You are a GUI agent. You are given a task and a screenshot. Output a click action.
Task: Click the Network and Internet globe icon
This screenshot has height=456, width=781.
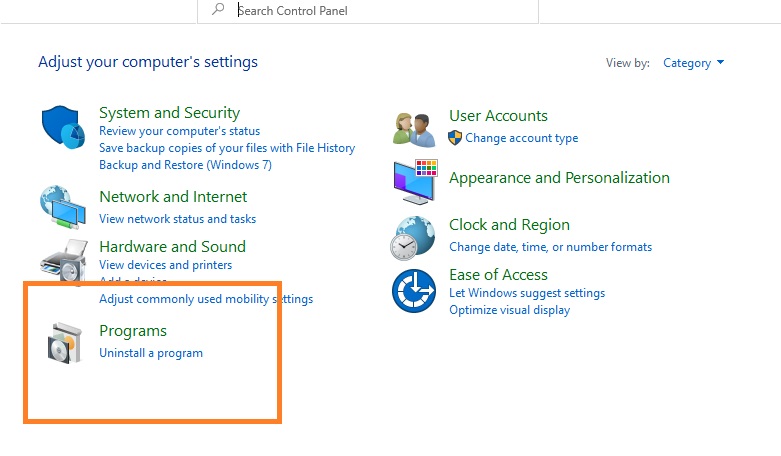pos(63,207)
